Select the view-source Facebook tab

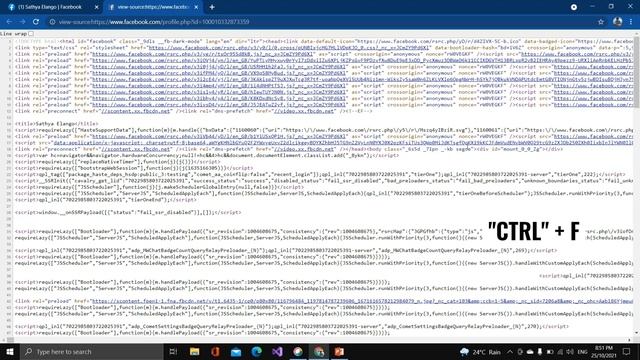click(x=153, y=7)
